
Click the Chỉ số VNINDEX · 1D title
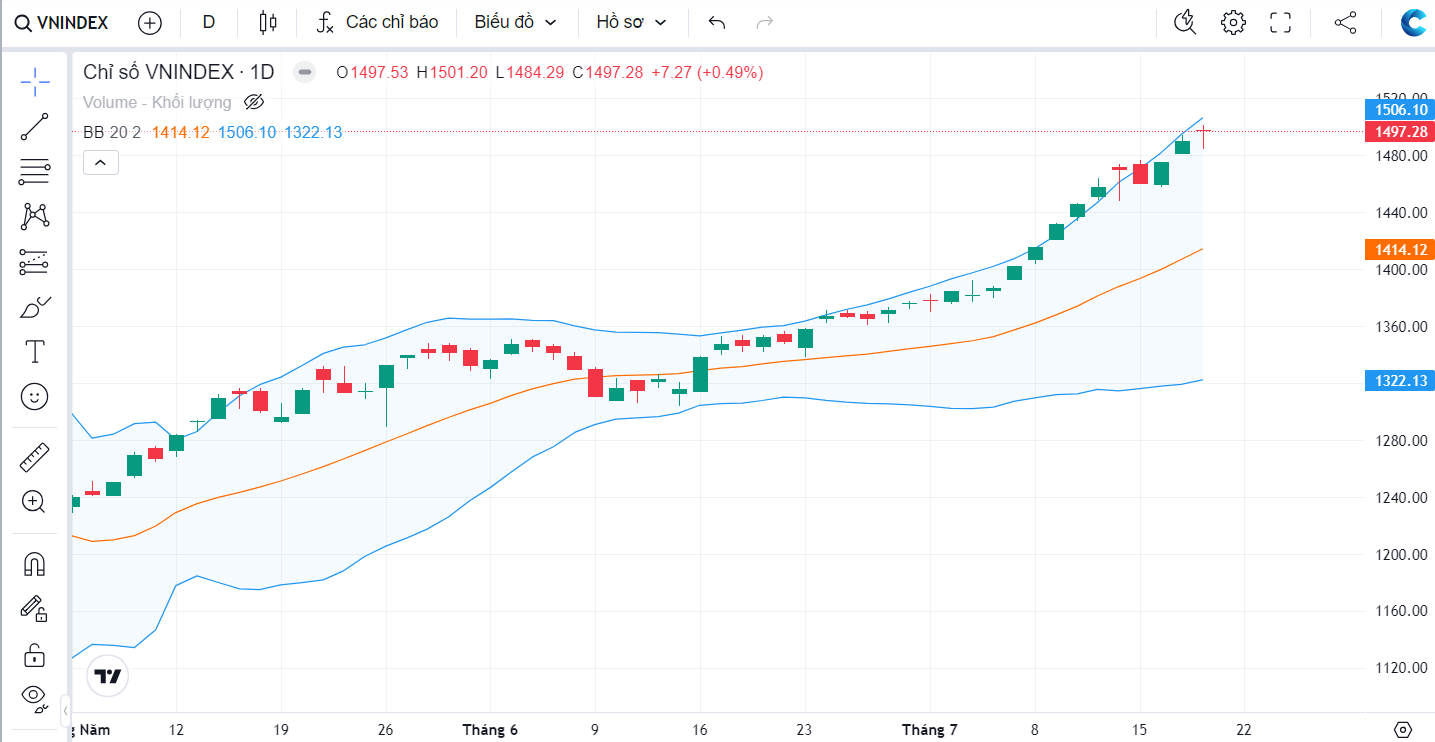(x=179, y=72)
